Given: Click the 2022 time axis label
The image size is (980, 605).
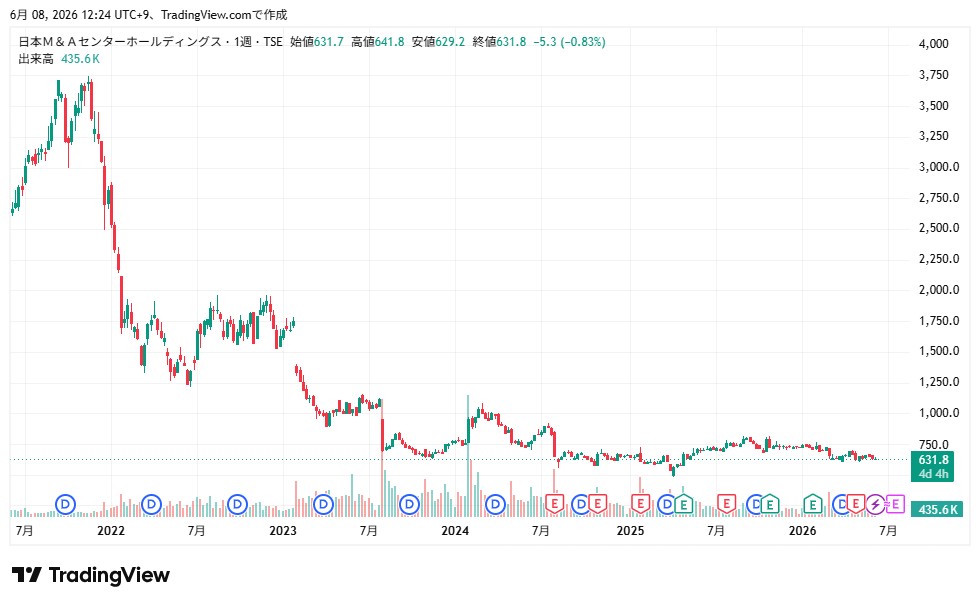Looking at the screenshot, I should tap(111, 531).
